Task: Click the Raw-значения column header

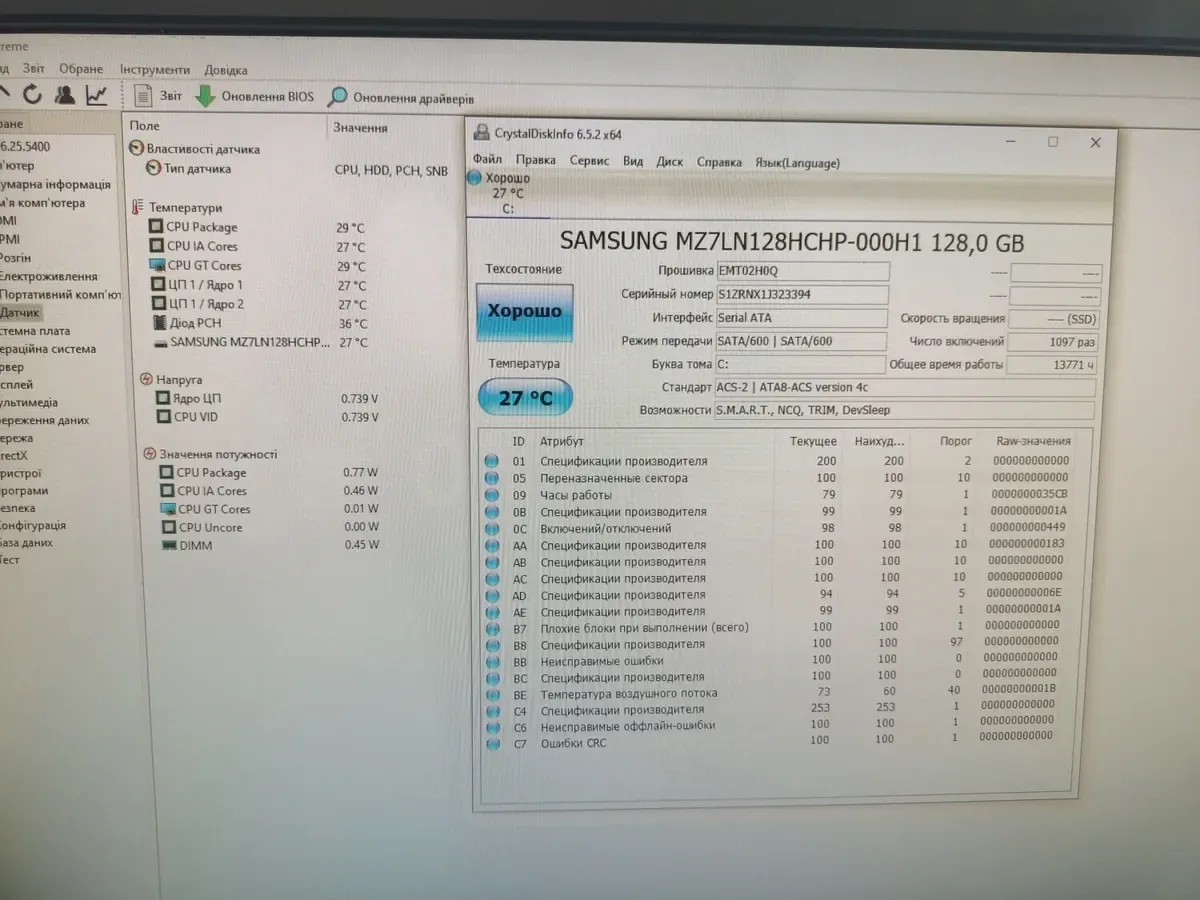Action: pyautogui.click(x=1032, y=441)
